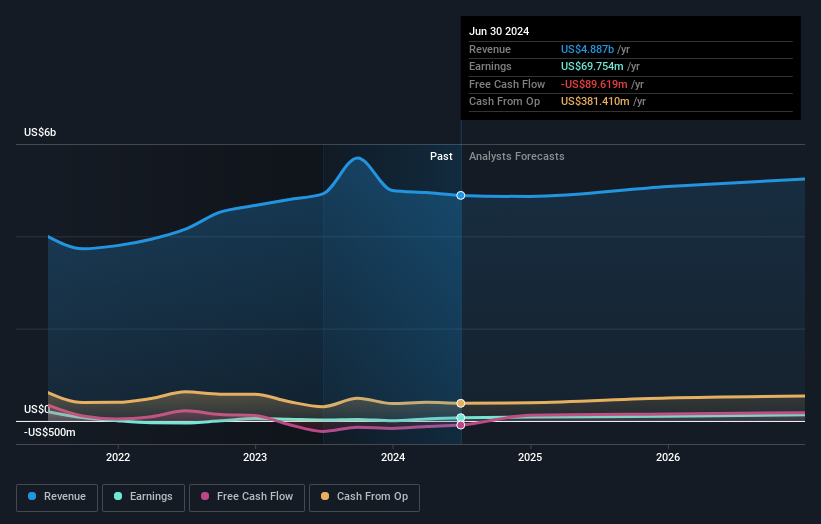Viewport: 821px width, 524px height.
Task: Click the US$381.410m cash from op value
Action: coord(595,102)
